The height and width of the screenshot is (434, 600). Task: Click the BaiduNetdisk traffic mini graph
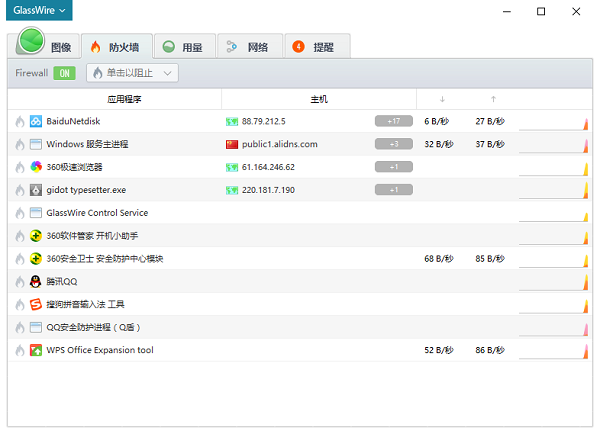click(552, 122)
